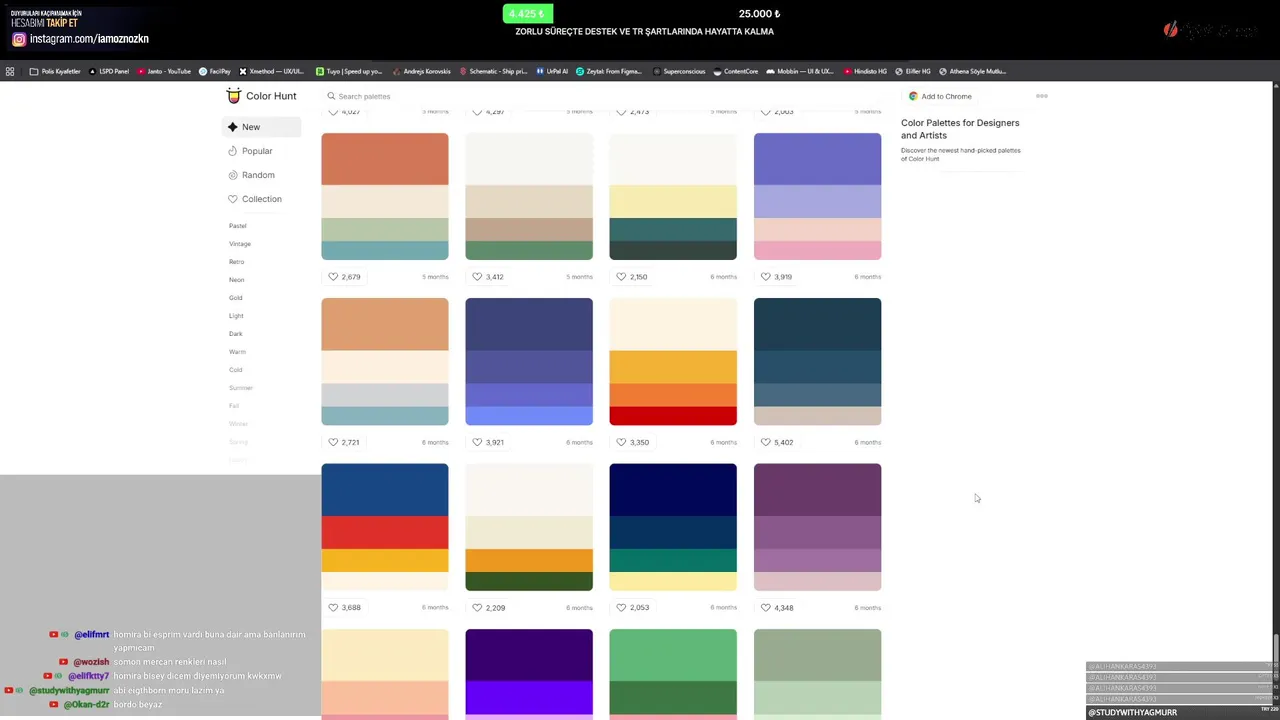Open the Andrejs Korovskis bookmark

[421, 71]
